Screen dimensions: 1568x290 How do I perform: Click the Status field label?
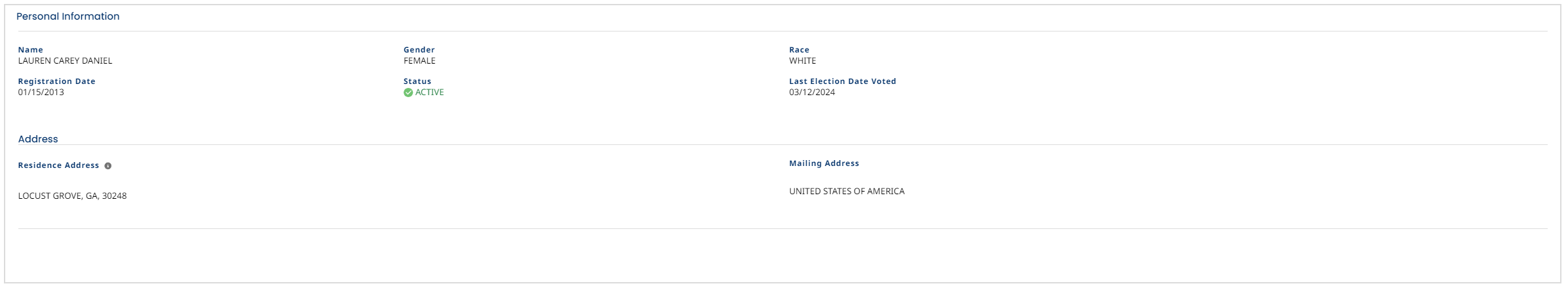(x=417, y=81)
